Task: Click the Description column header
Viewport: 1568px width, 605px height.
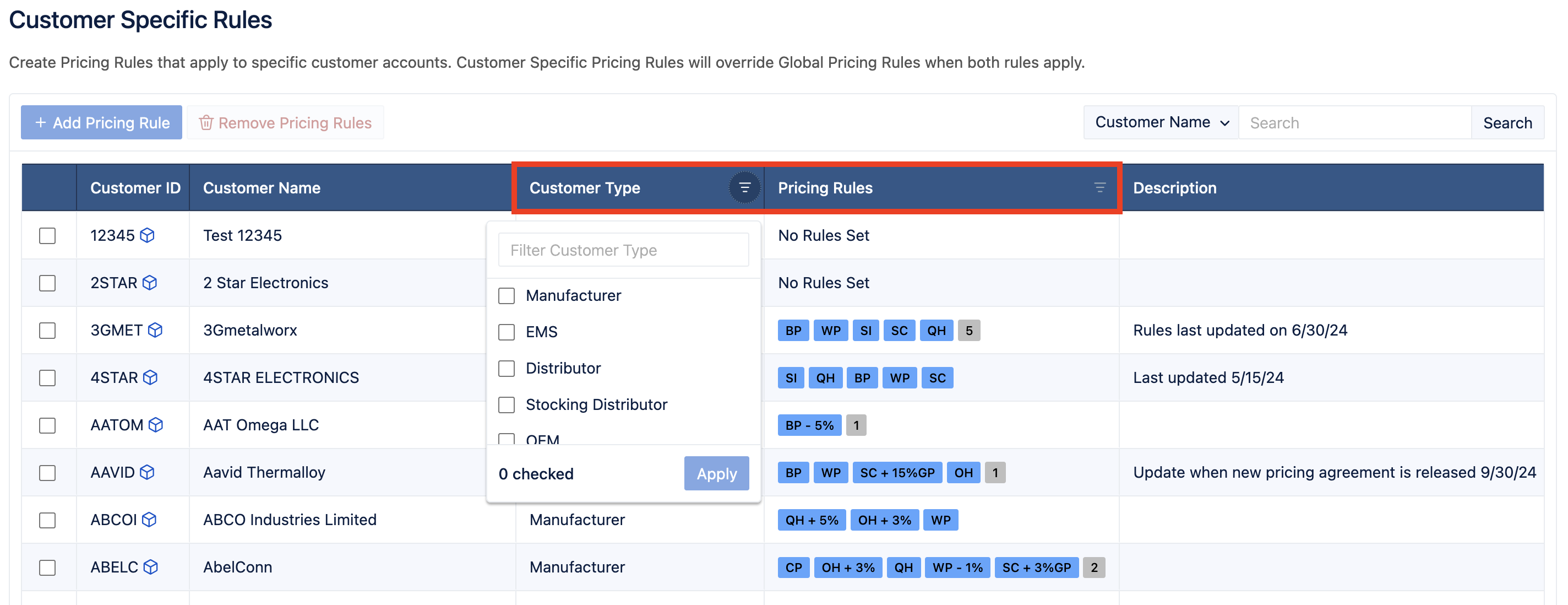Action: click(1331, 188)
